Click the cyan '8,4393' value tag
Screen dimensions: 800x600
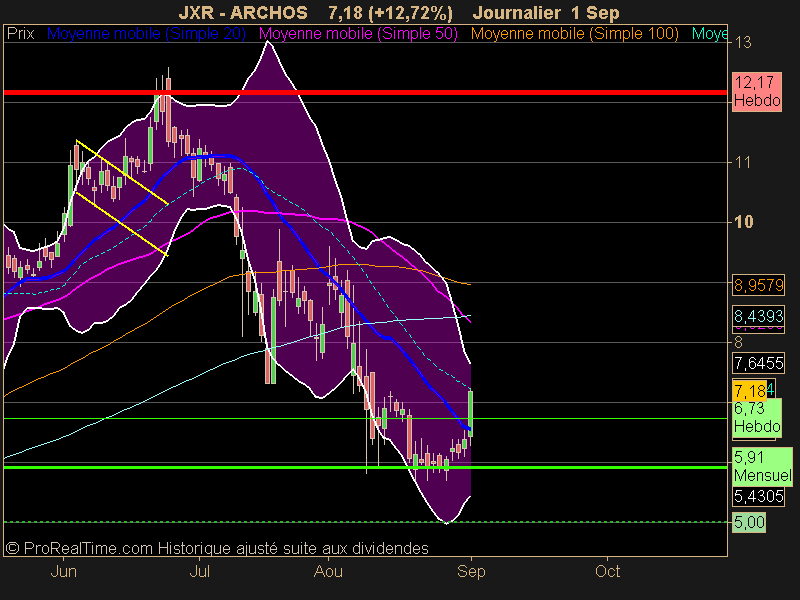pos(758,316)
